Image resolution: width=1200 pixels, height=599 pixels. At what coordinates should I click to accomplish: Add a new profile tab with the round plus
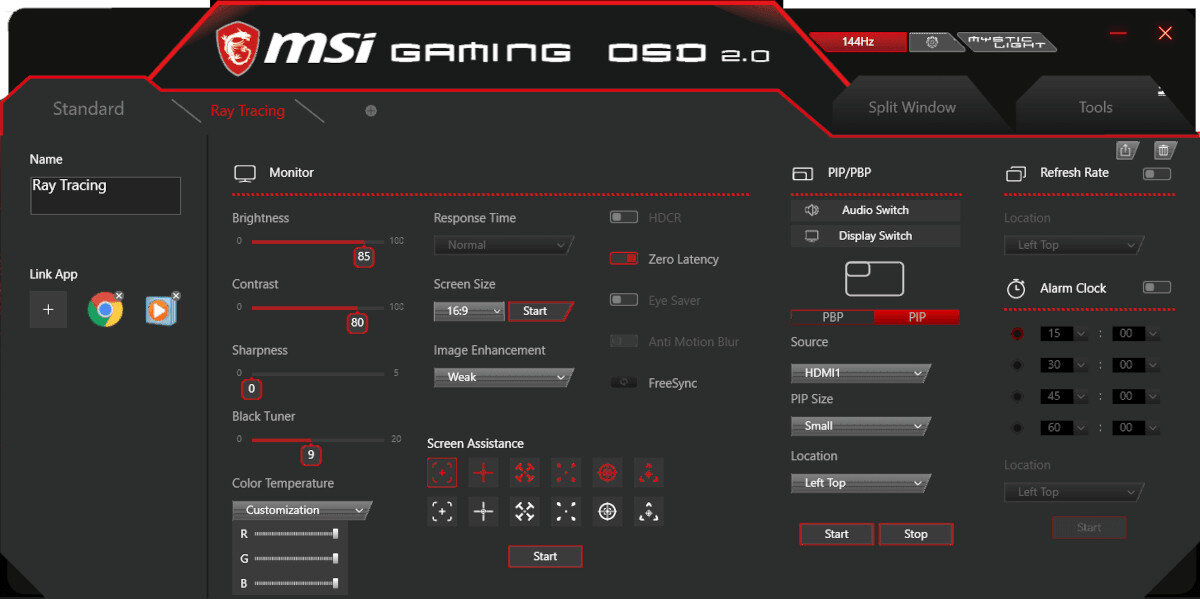coord(371,111)
